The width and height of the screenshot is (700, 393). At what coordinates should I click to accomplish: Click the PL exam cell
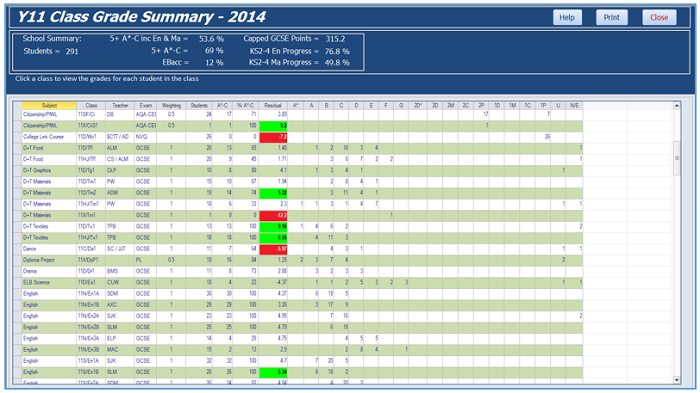[146, 260]
